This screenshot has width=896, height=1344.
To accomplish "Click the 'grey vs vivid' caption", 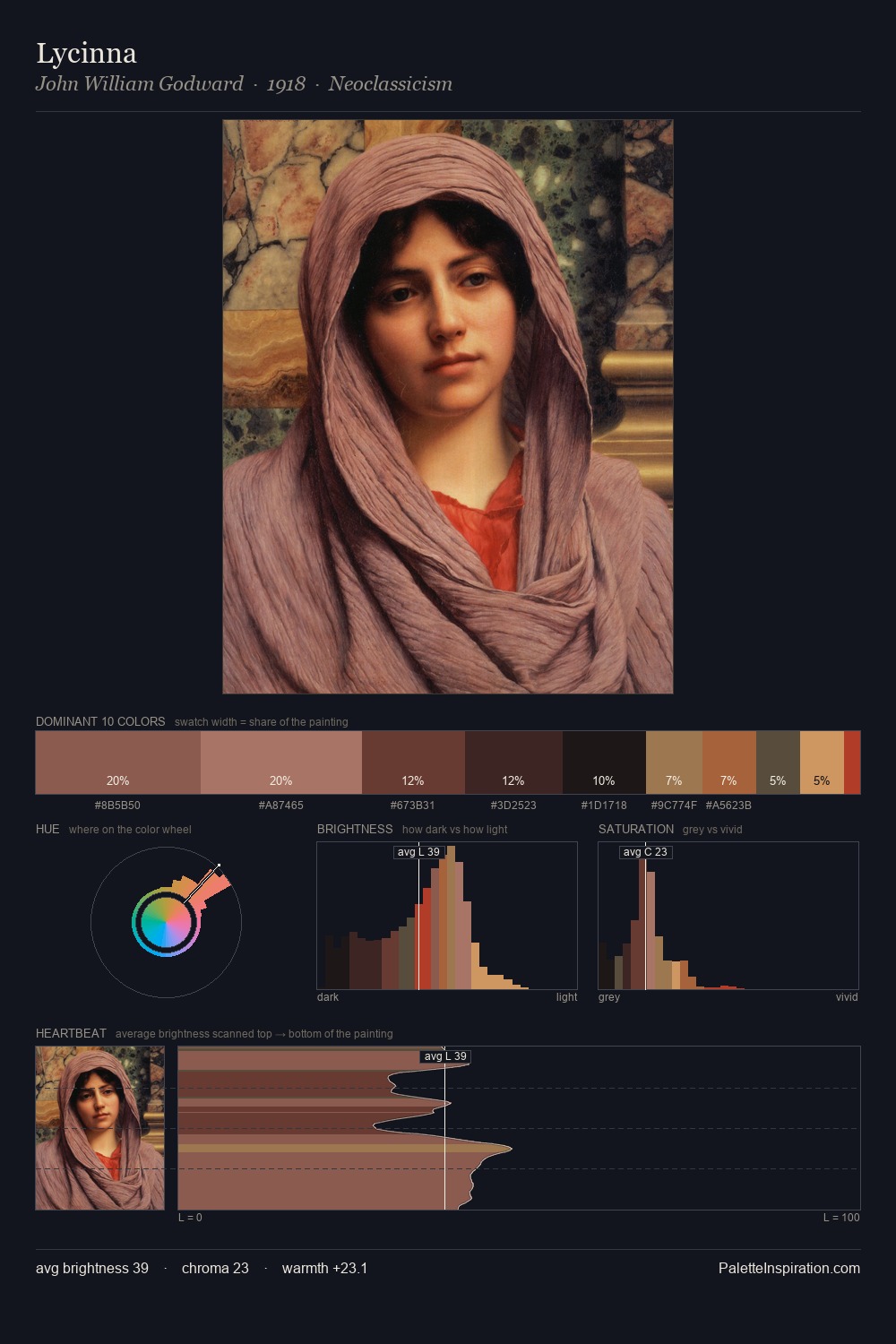I will click(x=712, y=830).
